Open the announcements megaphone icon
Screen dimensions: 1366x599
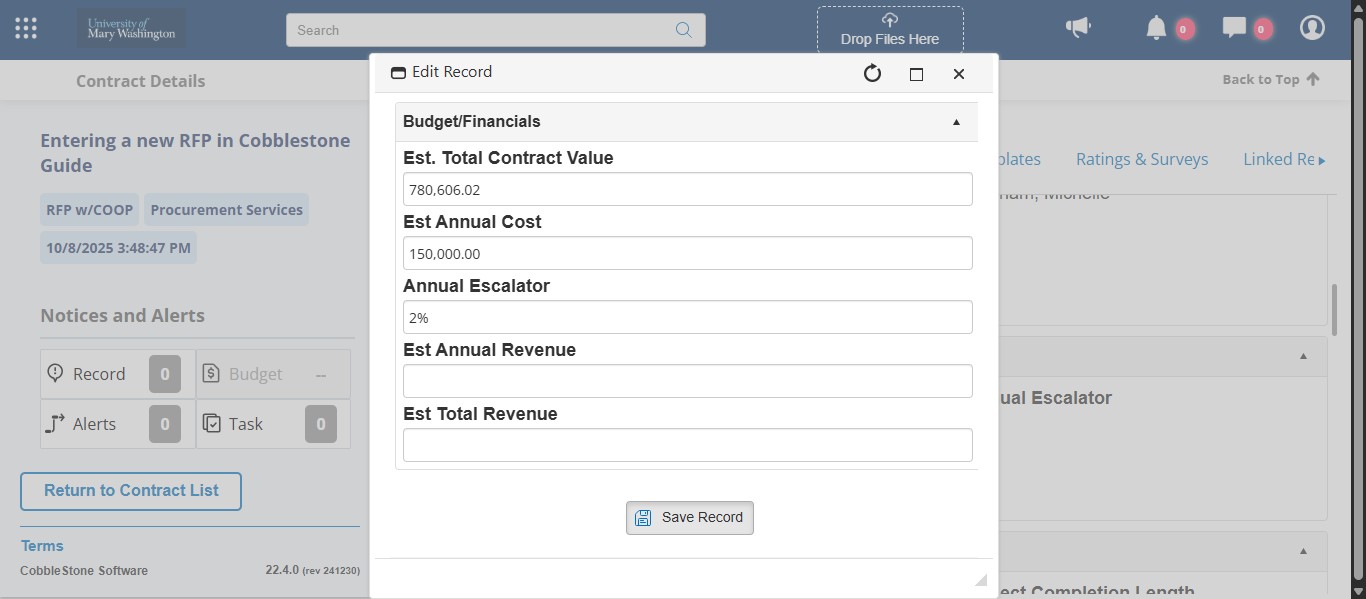coord(1078,28)
